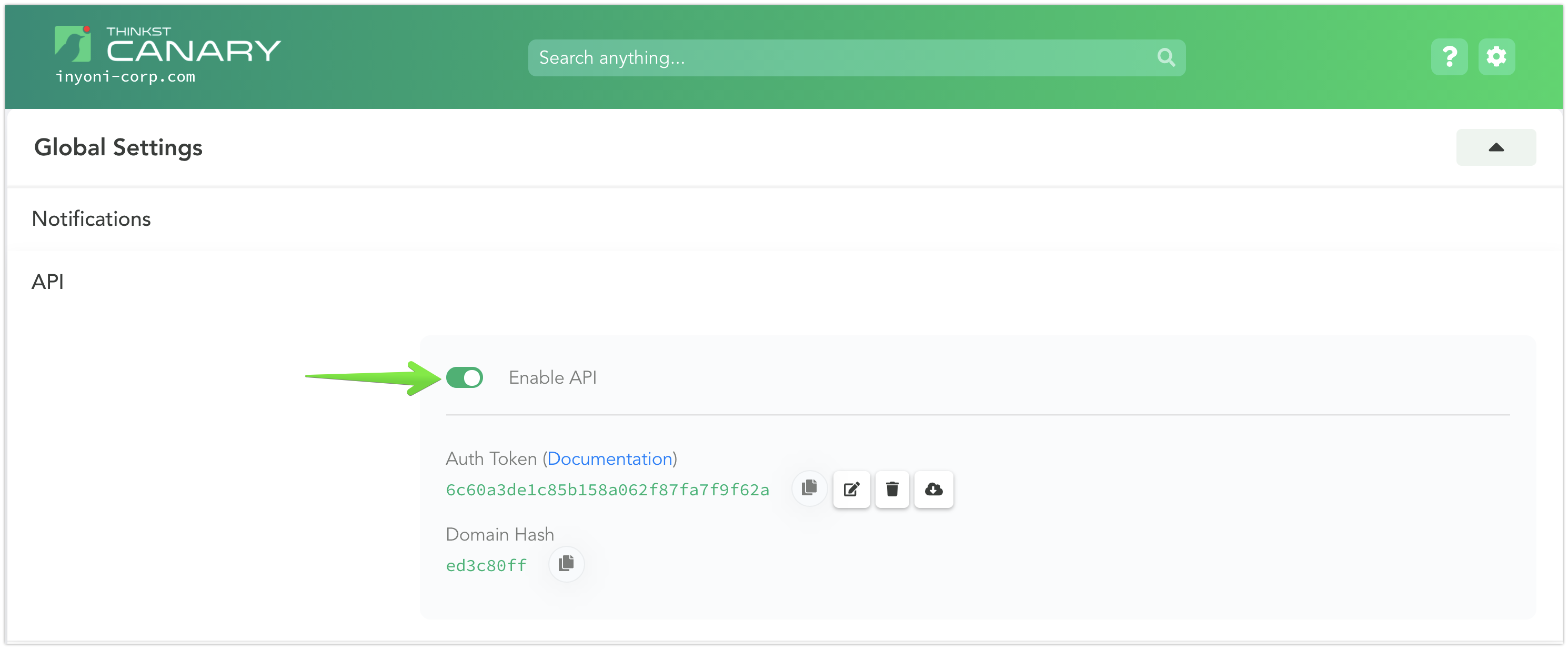Collapse the Global Settings panel
Image resolution: width=1568 pixels, height=649 pixels.
tap(1495, 147)
